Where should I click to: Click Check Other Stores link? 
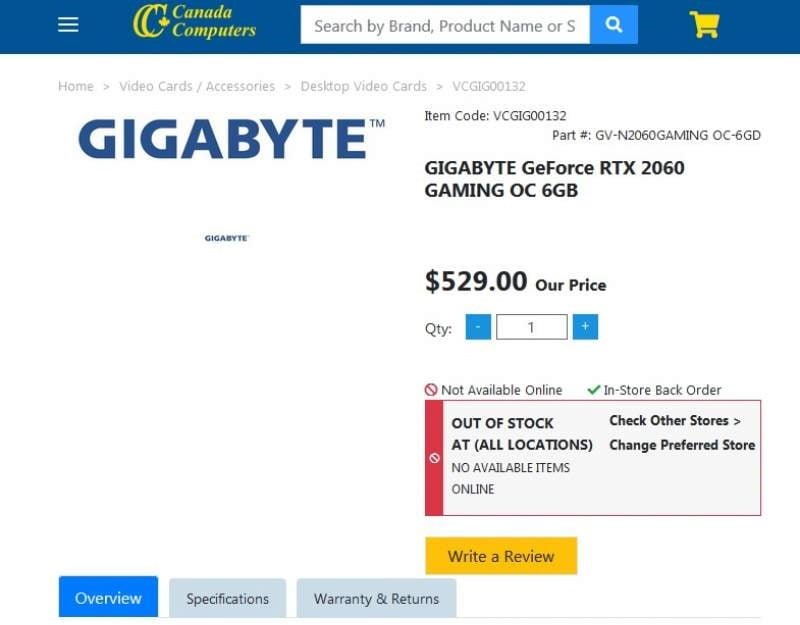(675, 421)
